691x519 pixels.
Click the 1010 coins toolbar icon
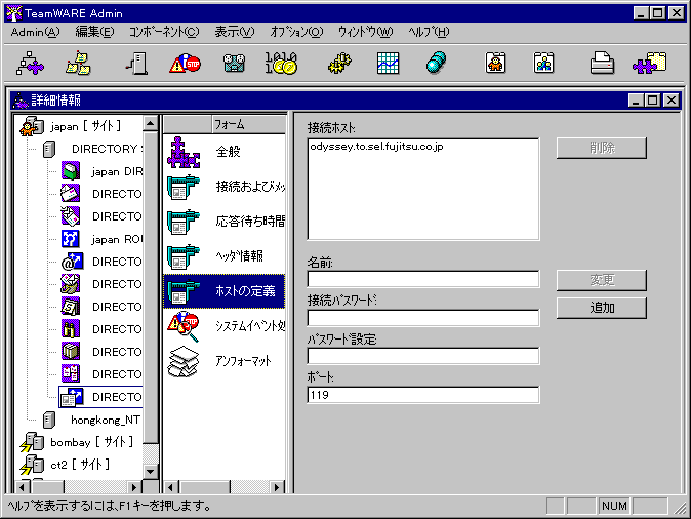coord(281,63)
